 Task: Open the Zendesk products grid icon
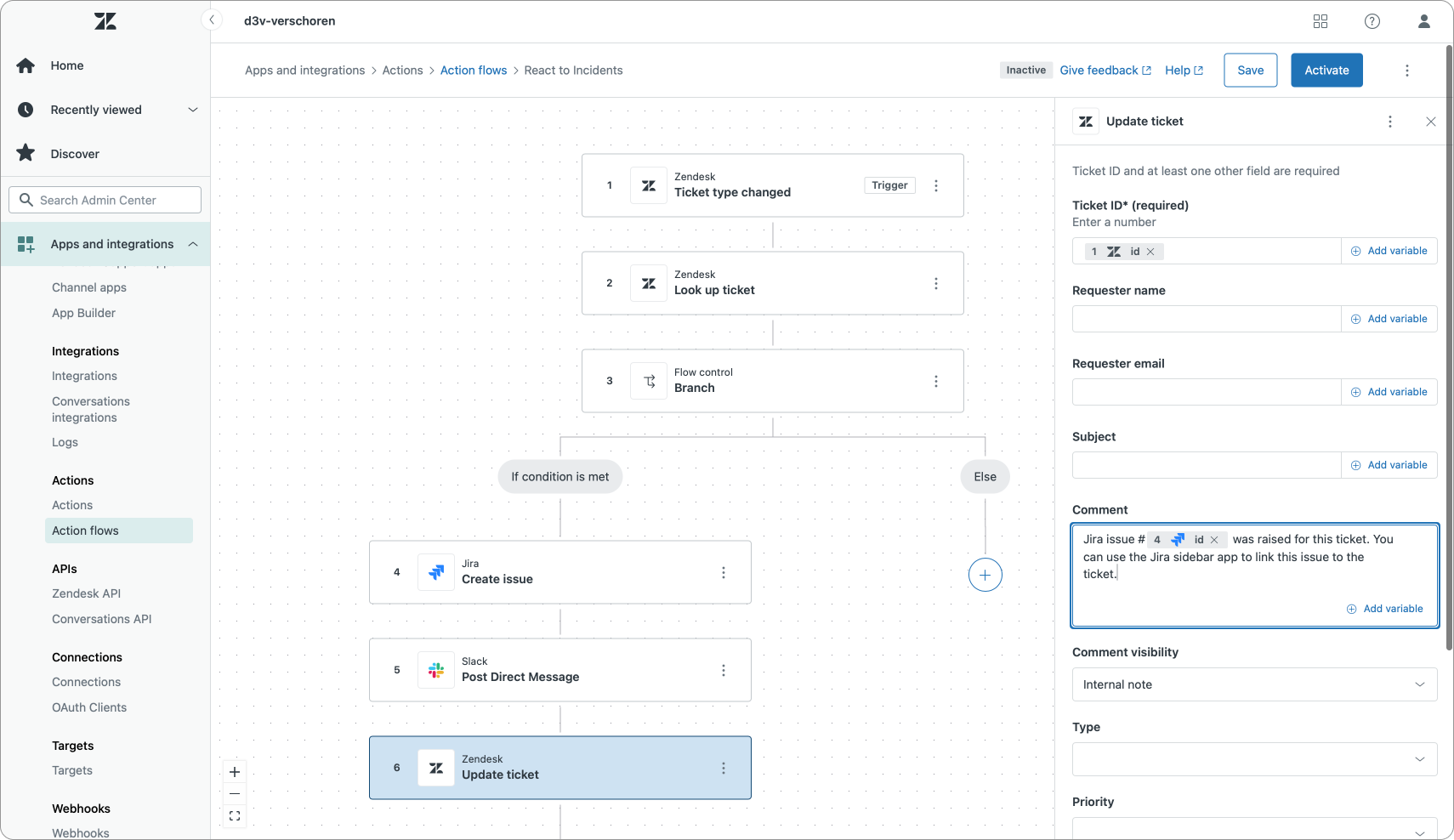[1321, 21]
